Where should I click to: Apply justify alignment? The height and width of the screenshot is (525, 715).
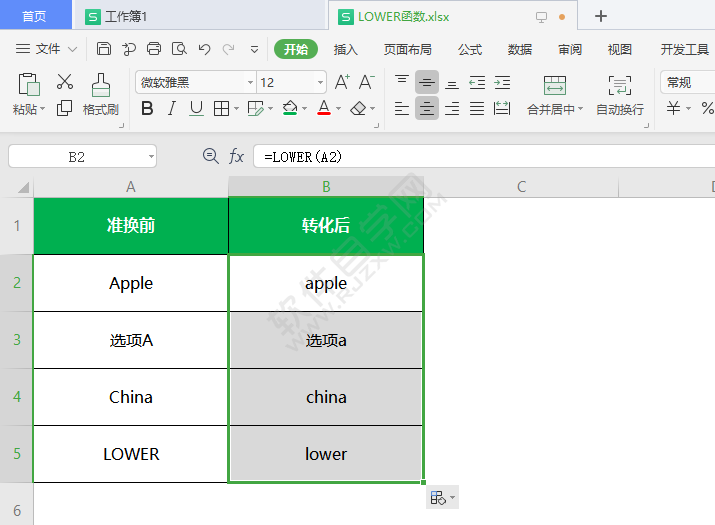(477, 109)
